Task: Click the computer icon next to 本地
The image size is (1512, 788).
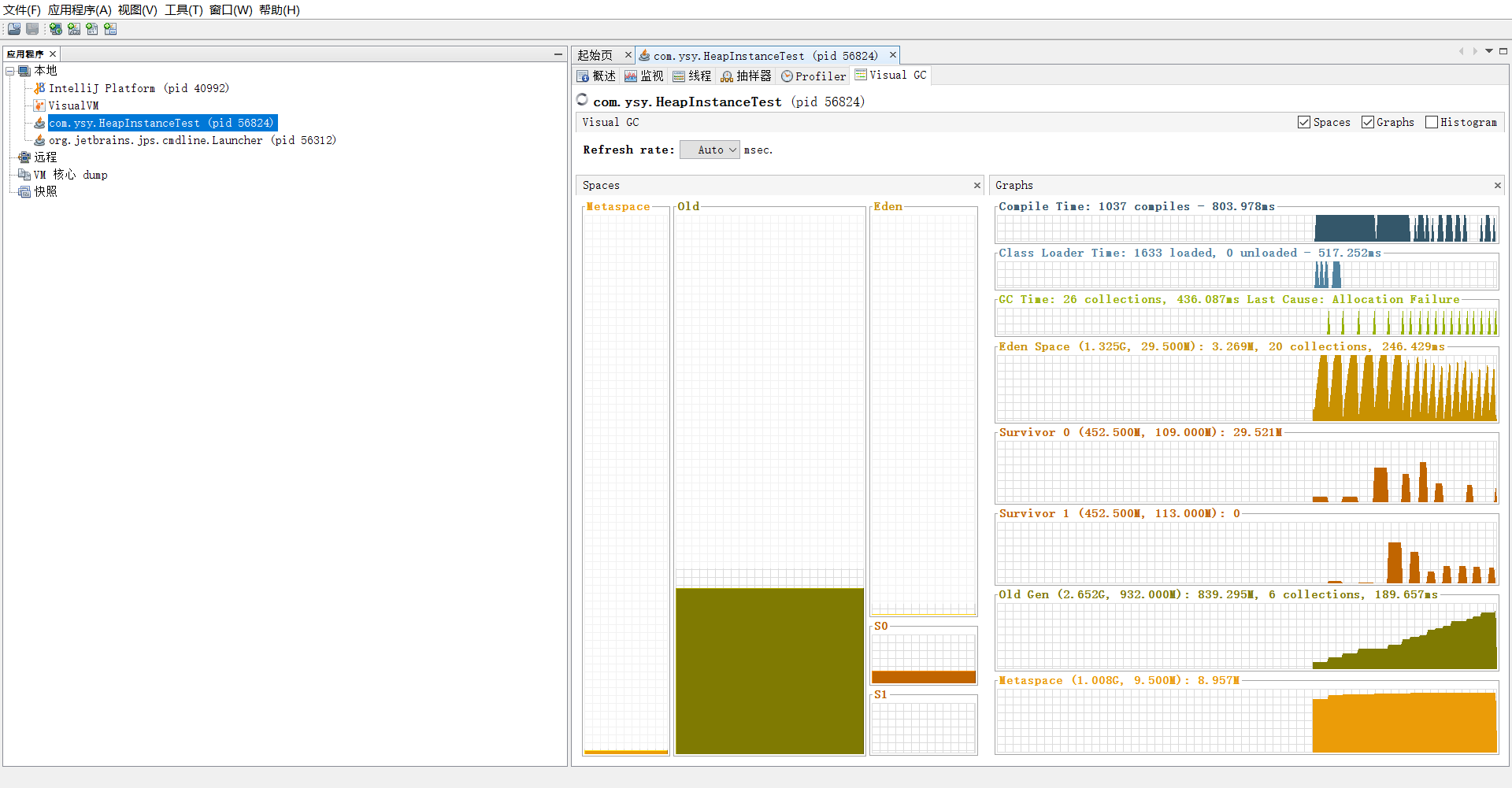Action: pyautogui.click(x=24, y=71)
